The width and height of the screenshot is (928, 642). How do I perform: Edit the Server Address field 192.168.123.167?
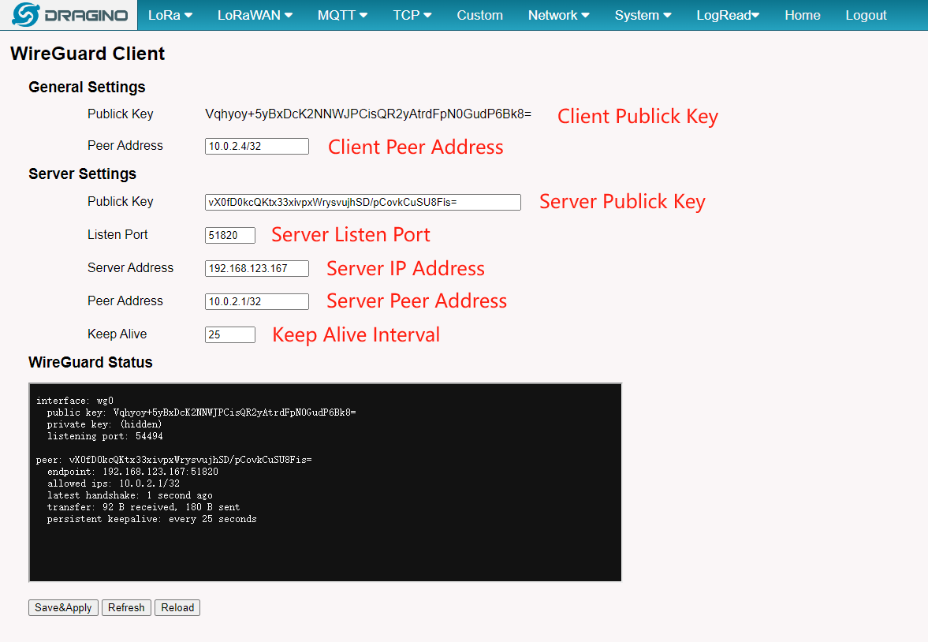pyautogui.click(x=257, y=268)
